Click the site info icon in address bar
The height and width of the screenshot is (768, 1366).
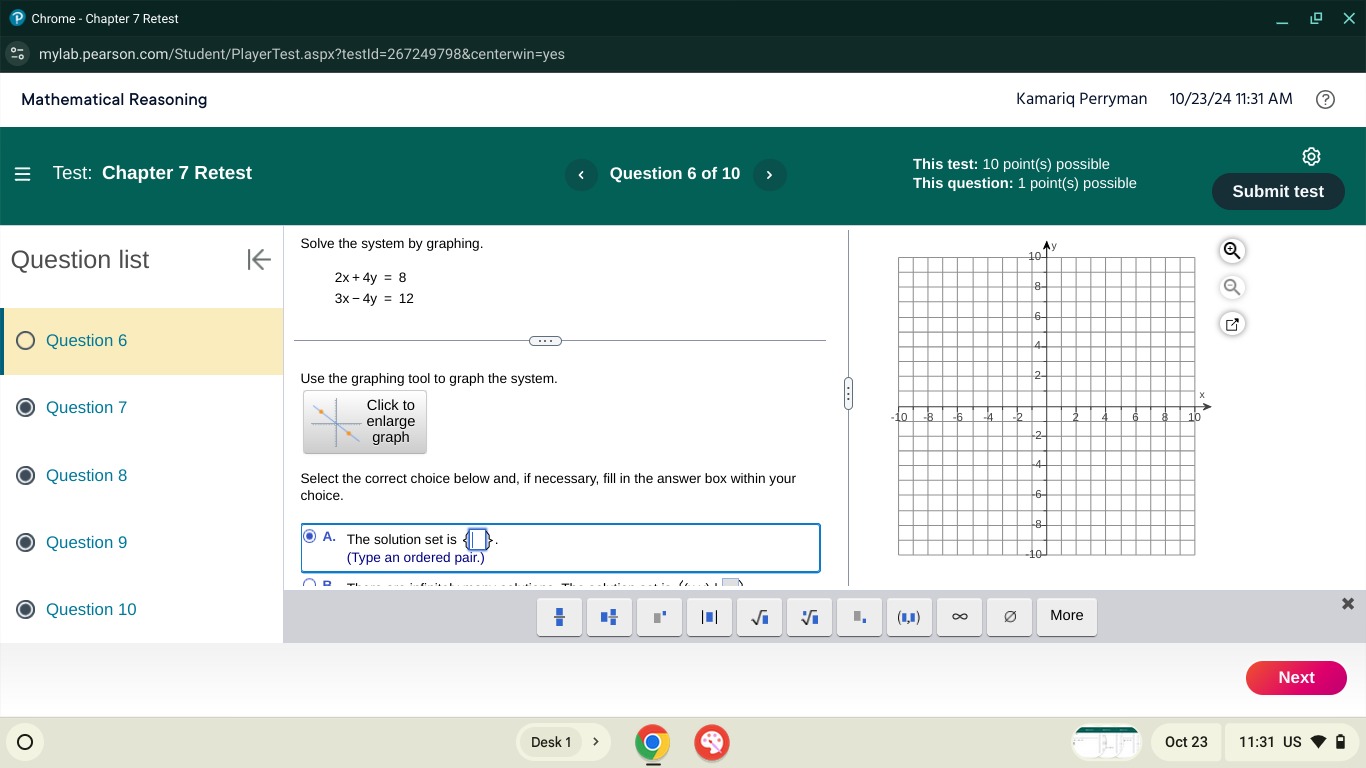[17, 54]
